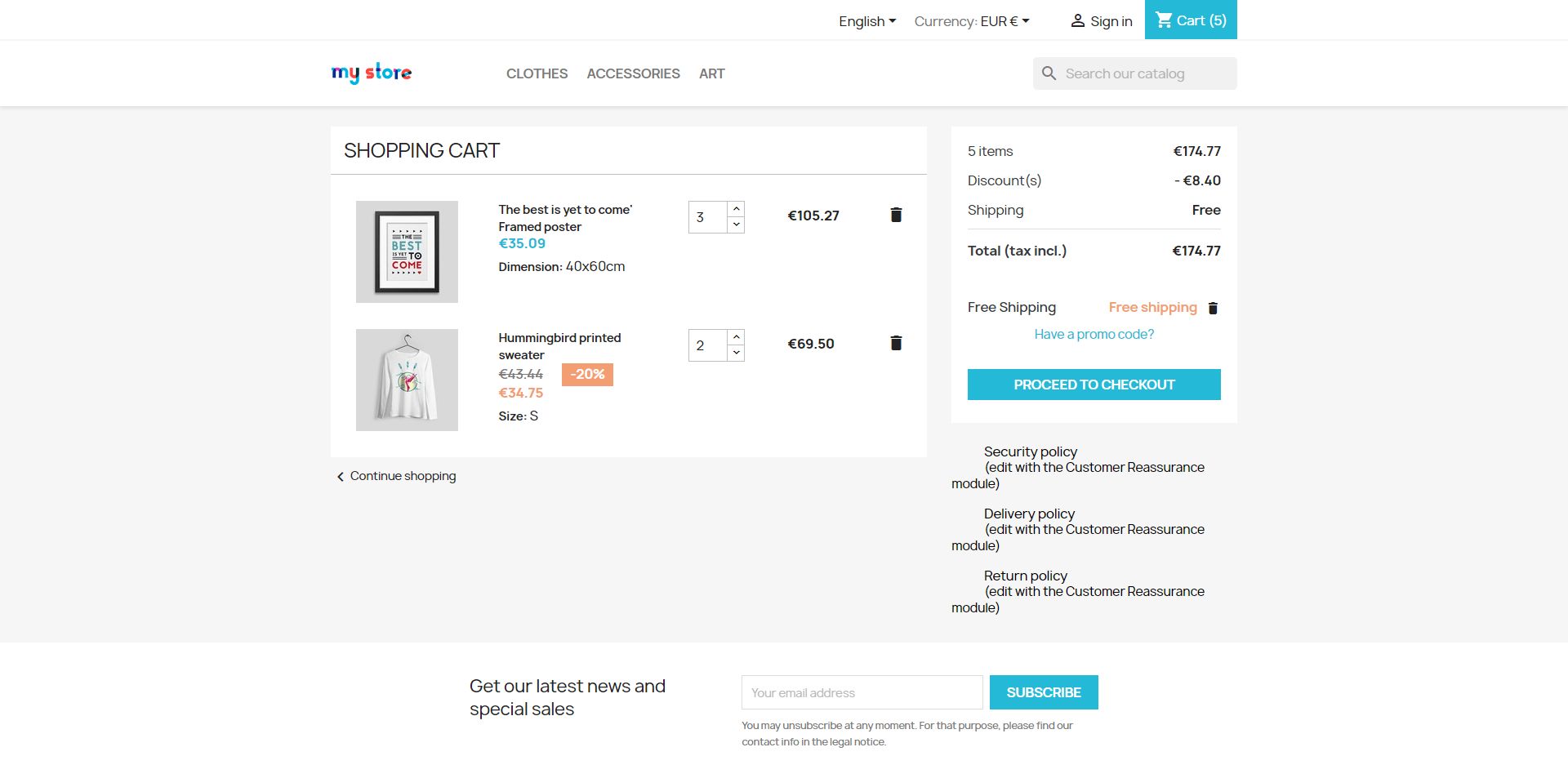The image size is (1568, 765).
Task: Expand the Currency EUR dropdown
Action: [972, 21]
